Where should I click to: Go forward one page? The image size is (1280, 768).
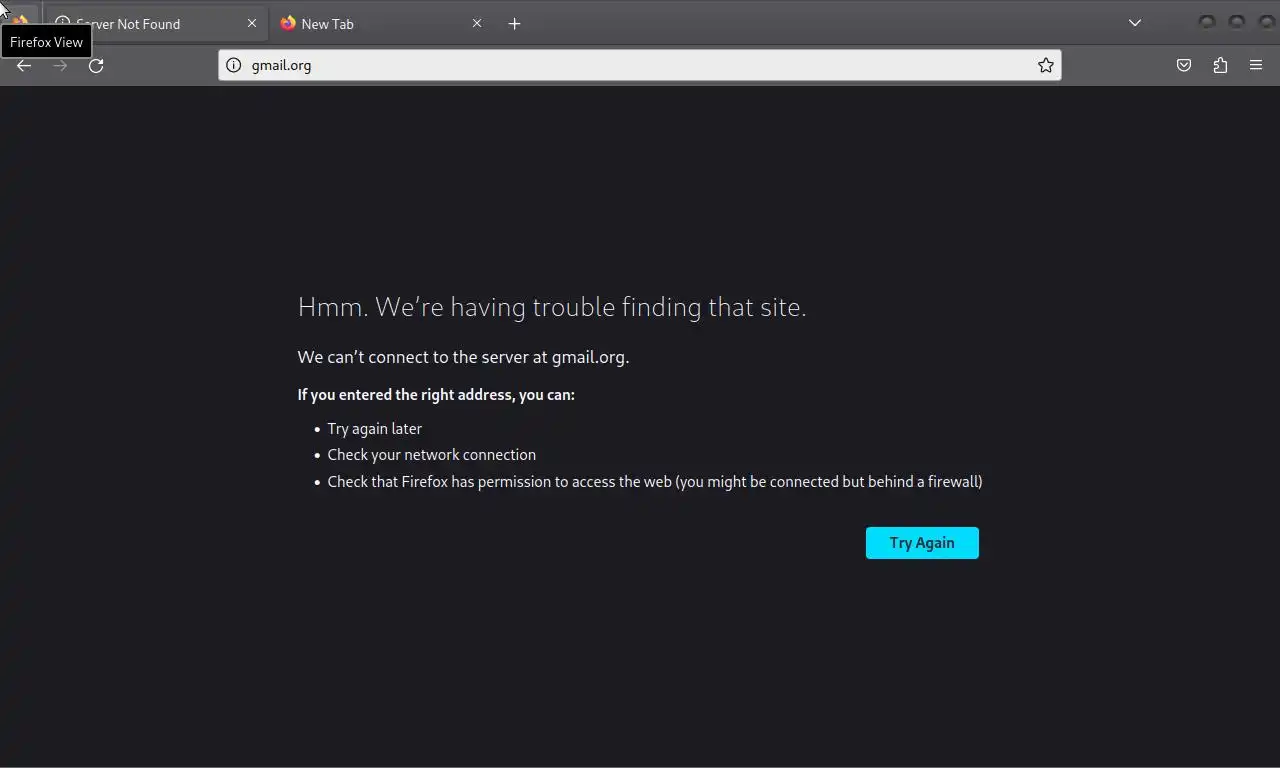[60, 65]
